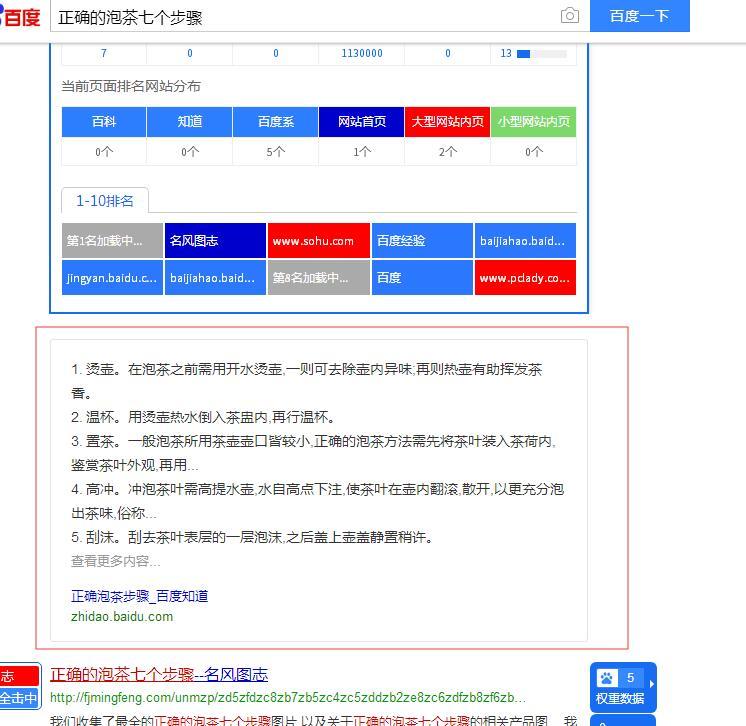
Task: Click the step 2. 温杯 text line
Action: coord(204,417)
